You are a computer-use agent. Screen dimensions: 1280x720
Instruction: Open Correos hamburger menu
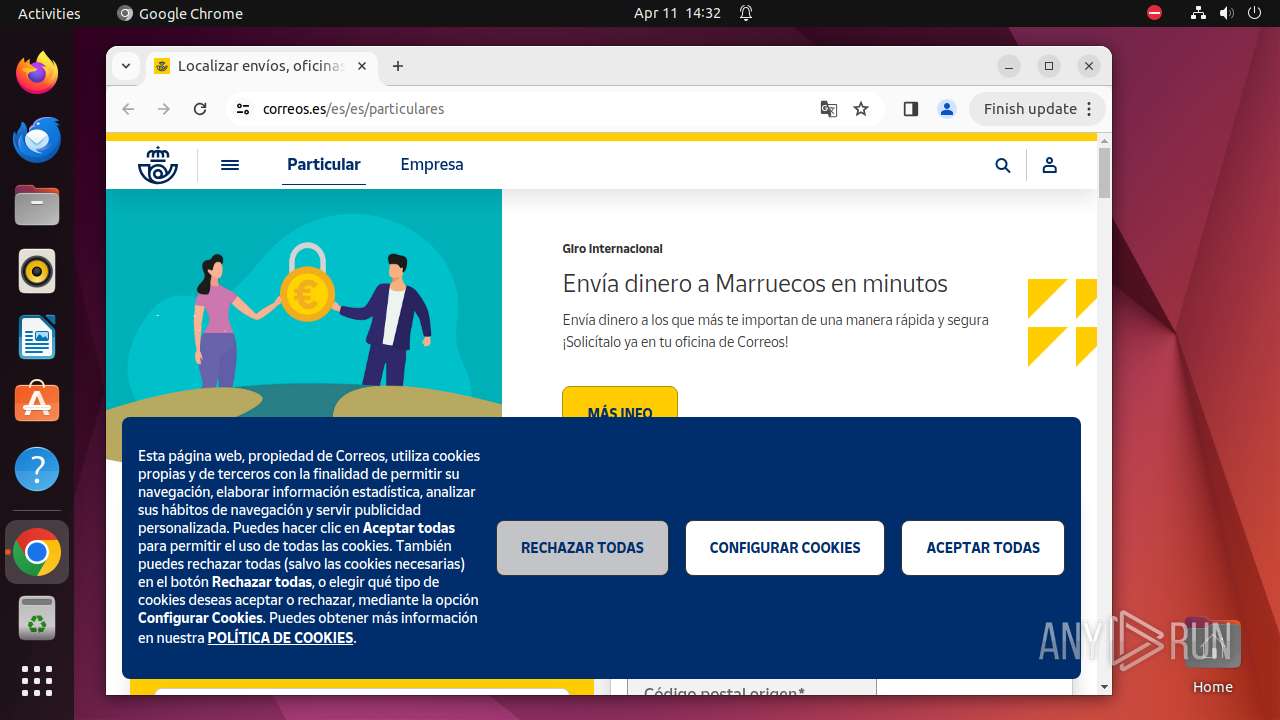[x=230, y=165]
